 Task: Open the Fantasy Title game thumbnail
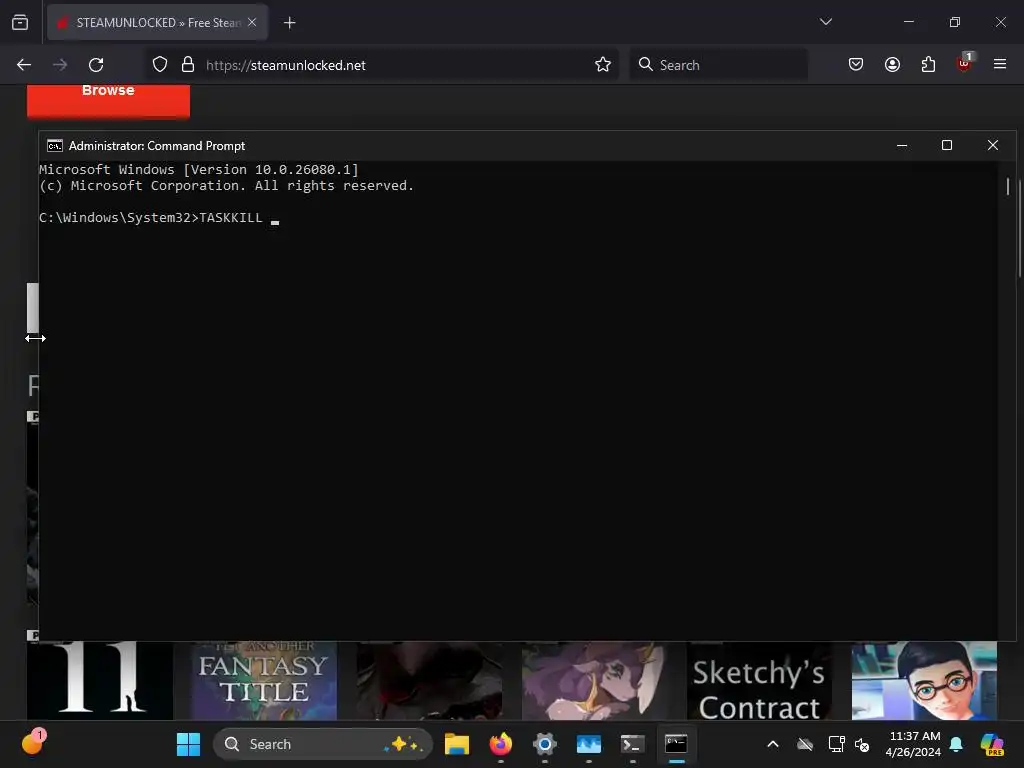pos(264,680)
